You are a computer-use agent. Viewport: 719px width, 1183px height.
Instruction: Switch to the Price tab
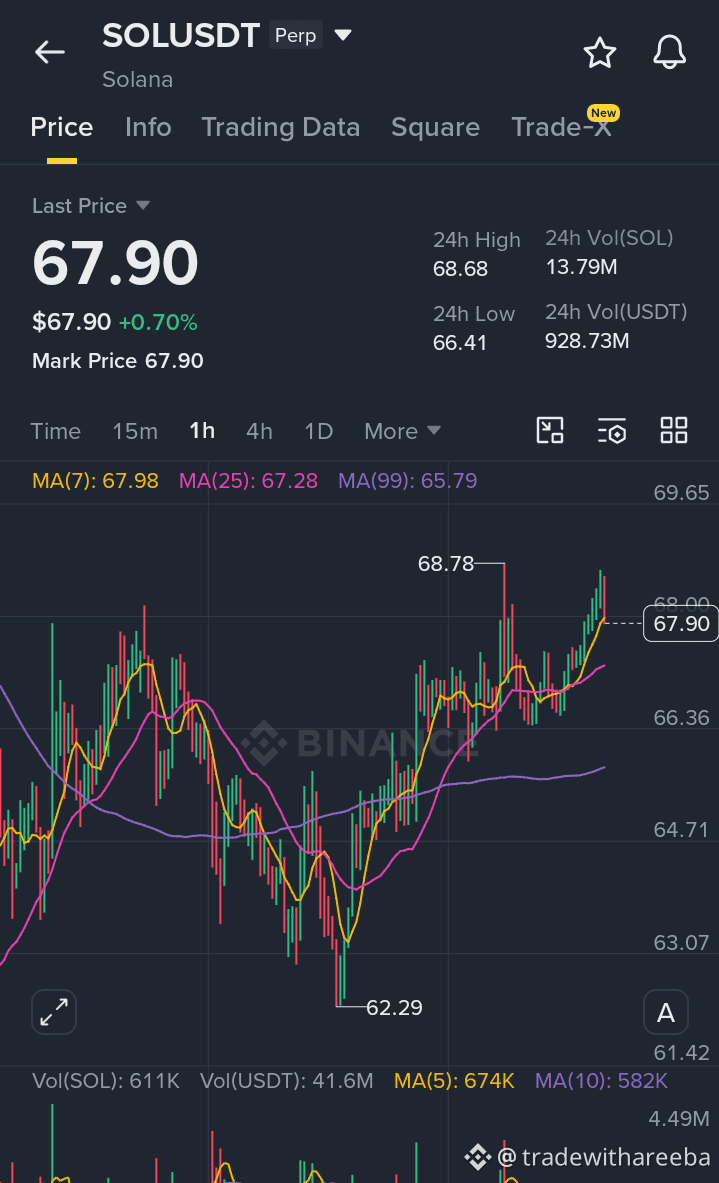pyautogui.click(x=62, y=127)
